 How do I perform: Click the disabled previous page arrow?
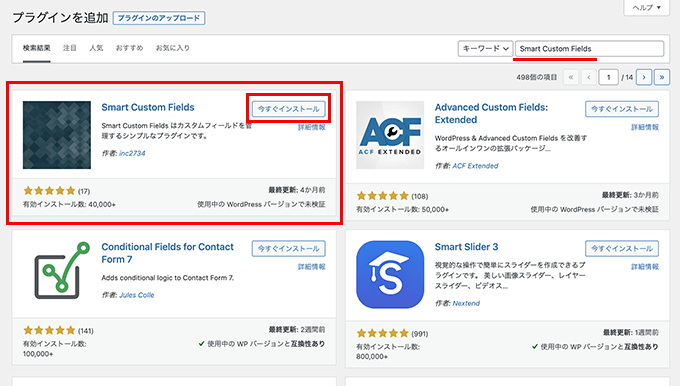588,77
